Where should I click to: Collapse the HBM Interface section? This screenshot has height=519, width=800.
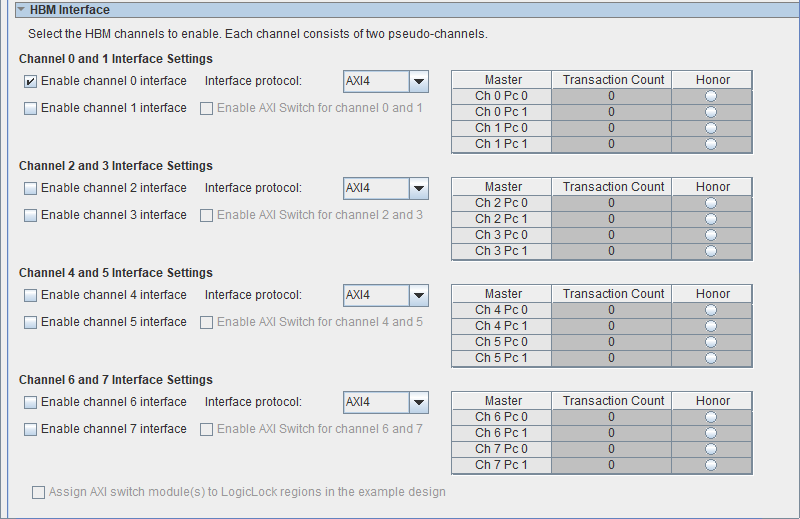click(20, 10)
